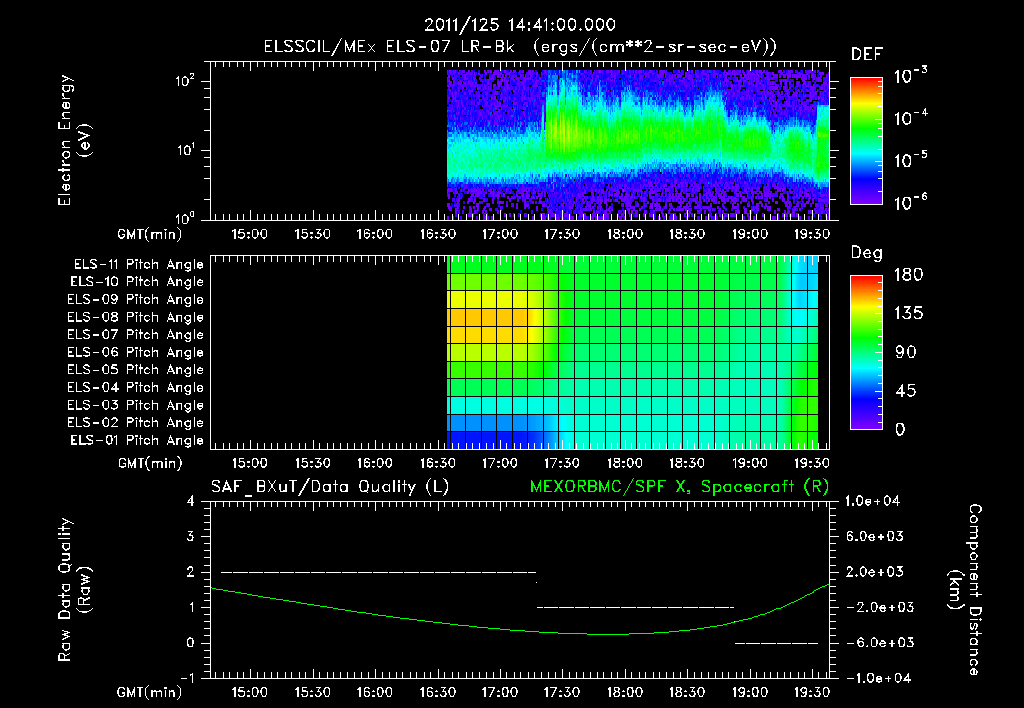Select the ELS-07 Pitch Angle row label
1024x708 pixels.
pos(136,335)
